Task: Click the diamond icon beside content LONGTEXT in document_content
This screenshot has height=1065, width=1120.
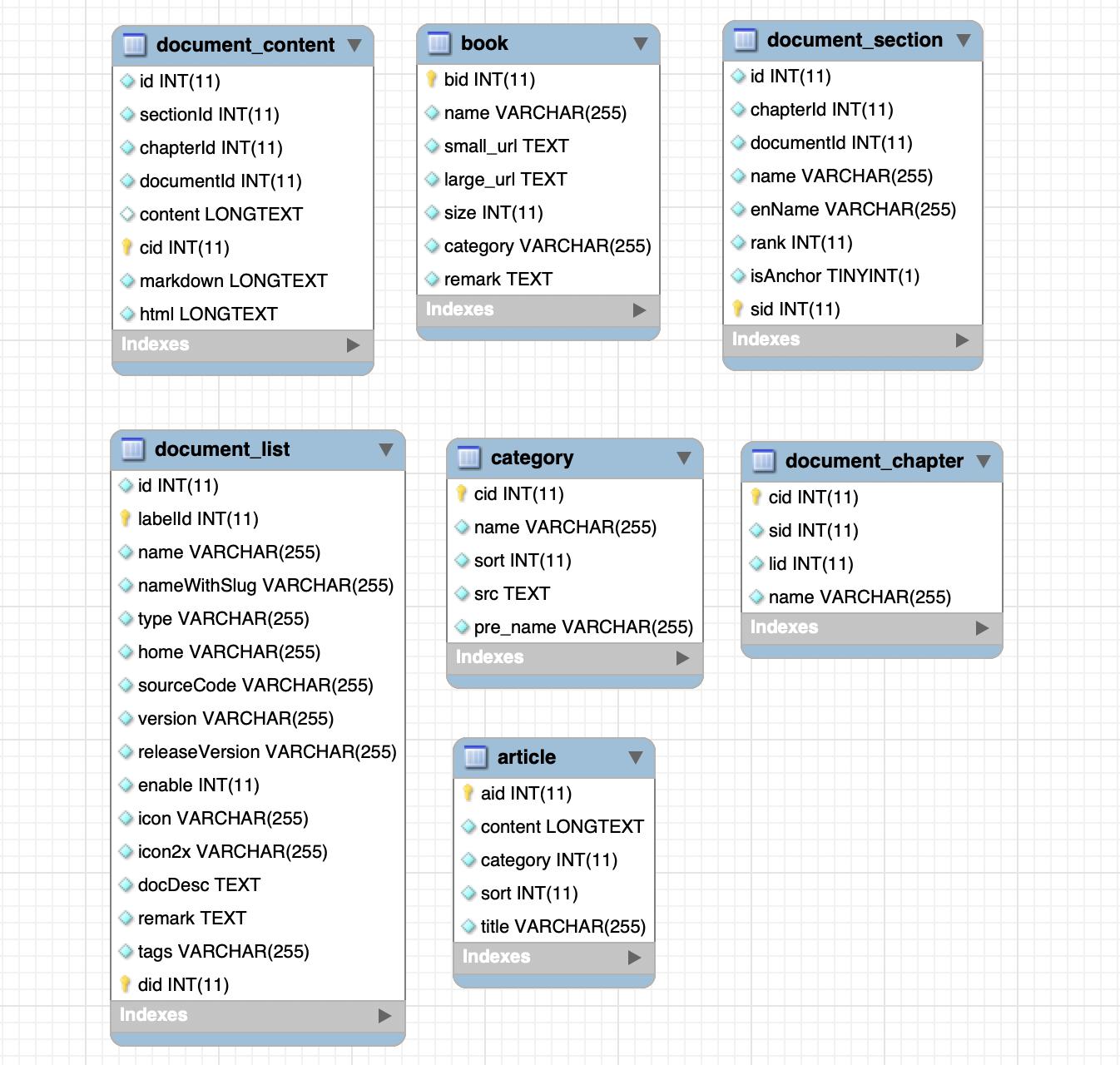Action: pyautogui.click(x=127, y=214)
